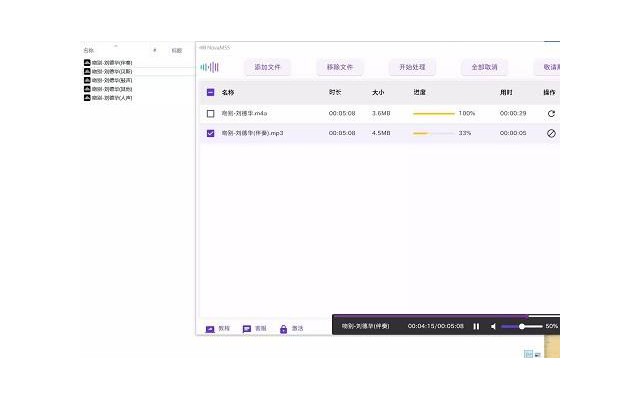The height and width of the screenshot is (400, 640).
Task: Click the NovaMSS waveform logo icon
Action: [x=209, y=67]
